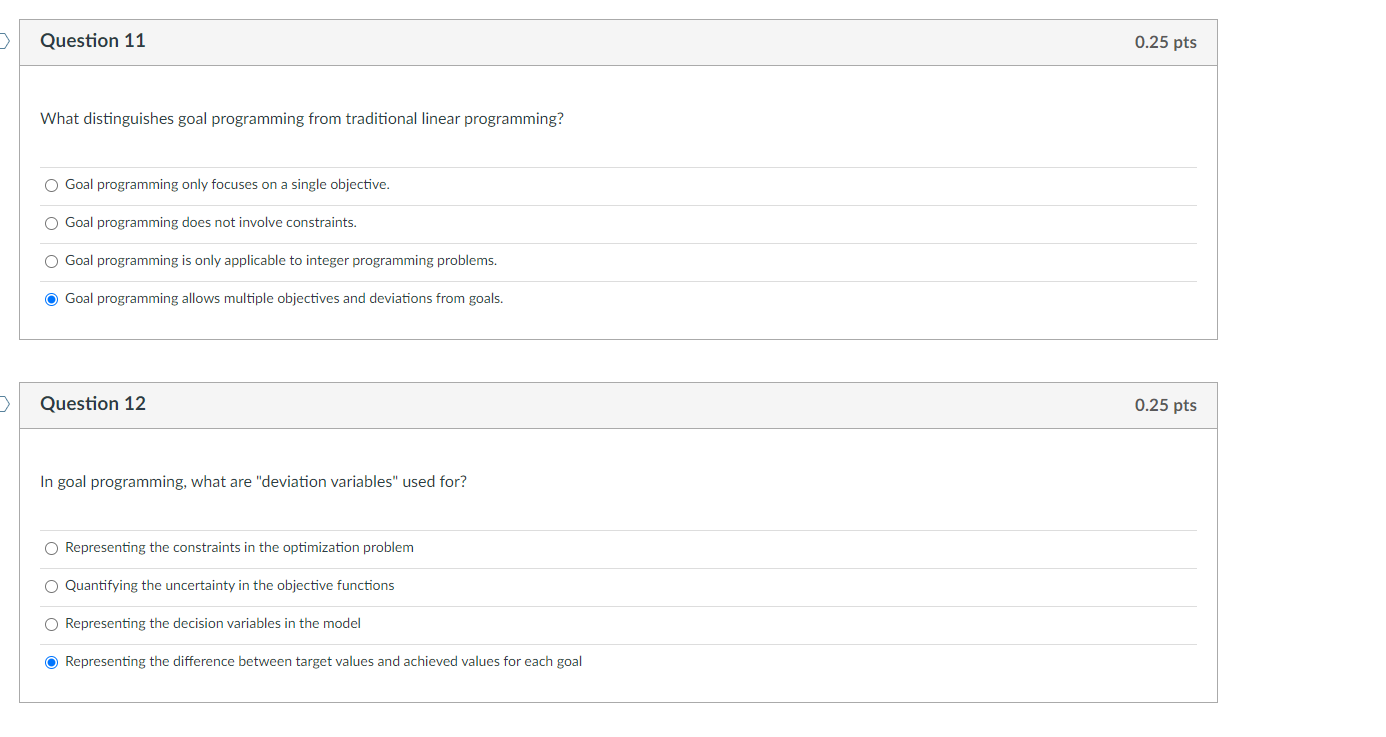1386x737 pixels.
Task: Click the Question 11 prompt text
Action: pos(301,118)
